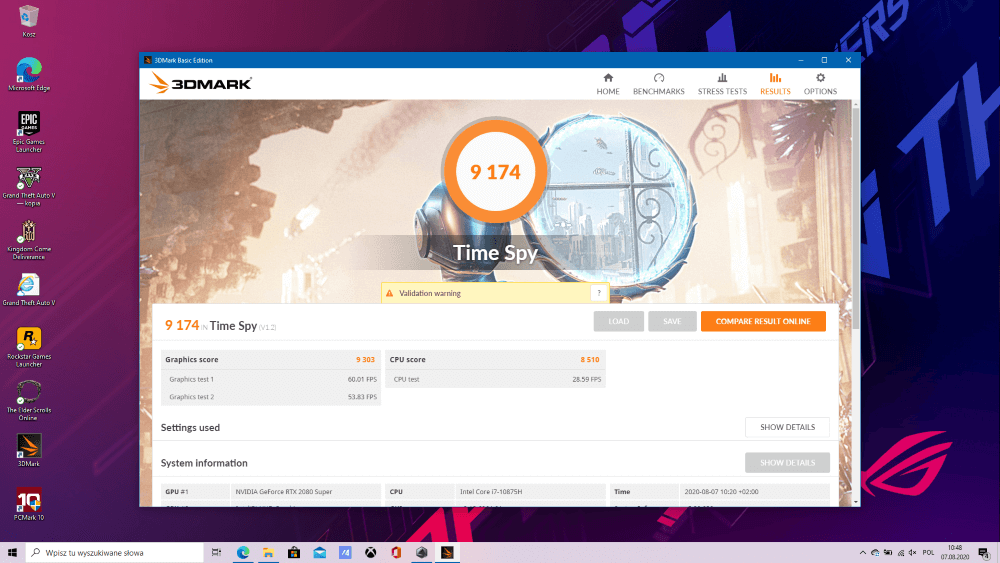Open Epic Games Launcher desktop icon

pyautogui.click(x=29, y=131)
